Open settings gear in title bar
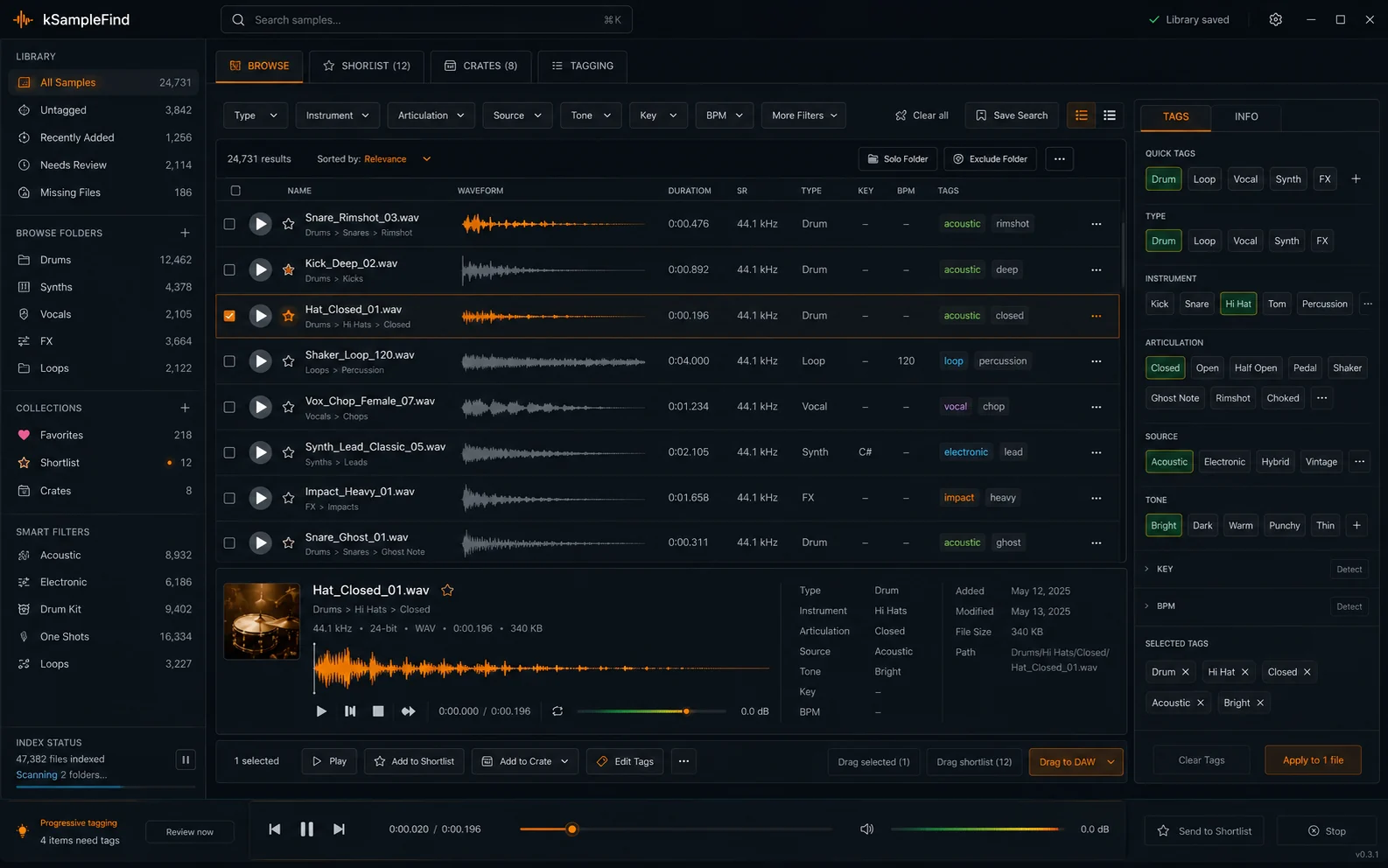The height and width of the screenshot is (868, 1388). coord(1276,19)
